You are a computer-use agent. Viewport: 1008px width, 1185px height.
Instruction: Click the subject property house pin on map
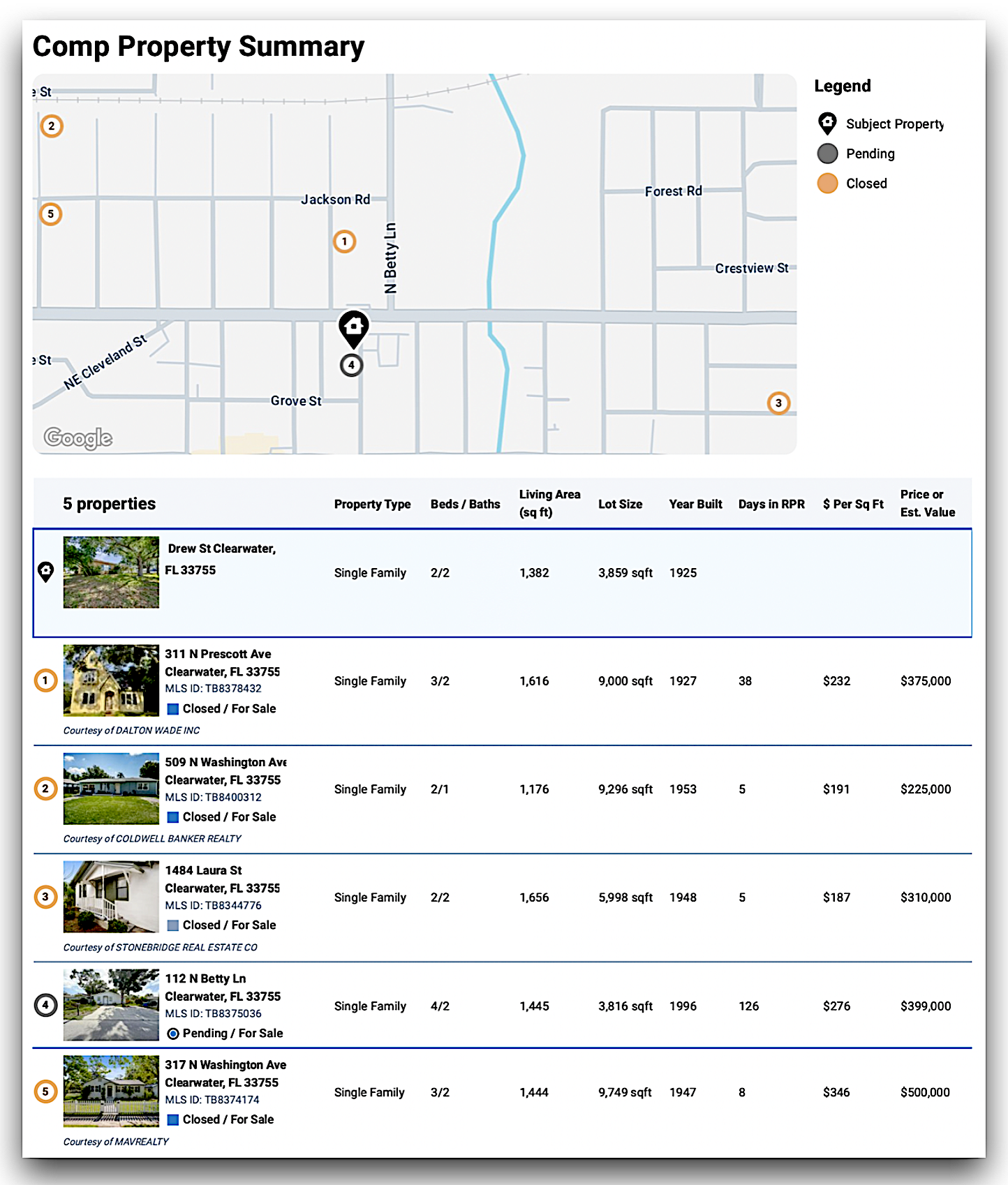[354, 329]
